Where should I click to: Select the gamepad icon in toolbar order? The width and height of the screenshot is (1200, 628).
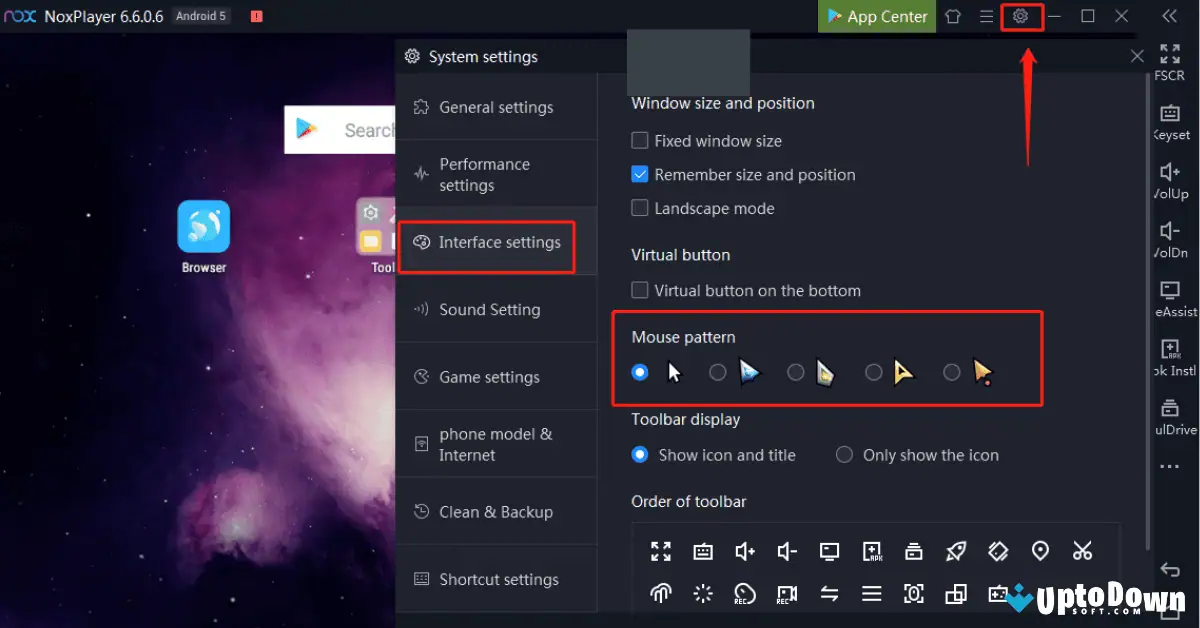(x=998, y=593)
